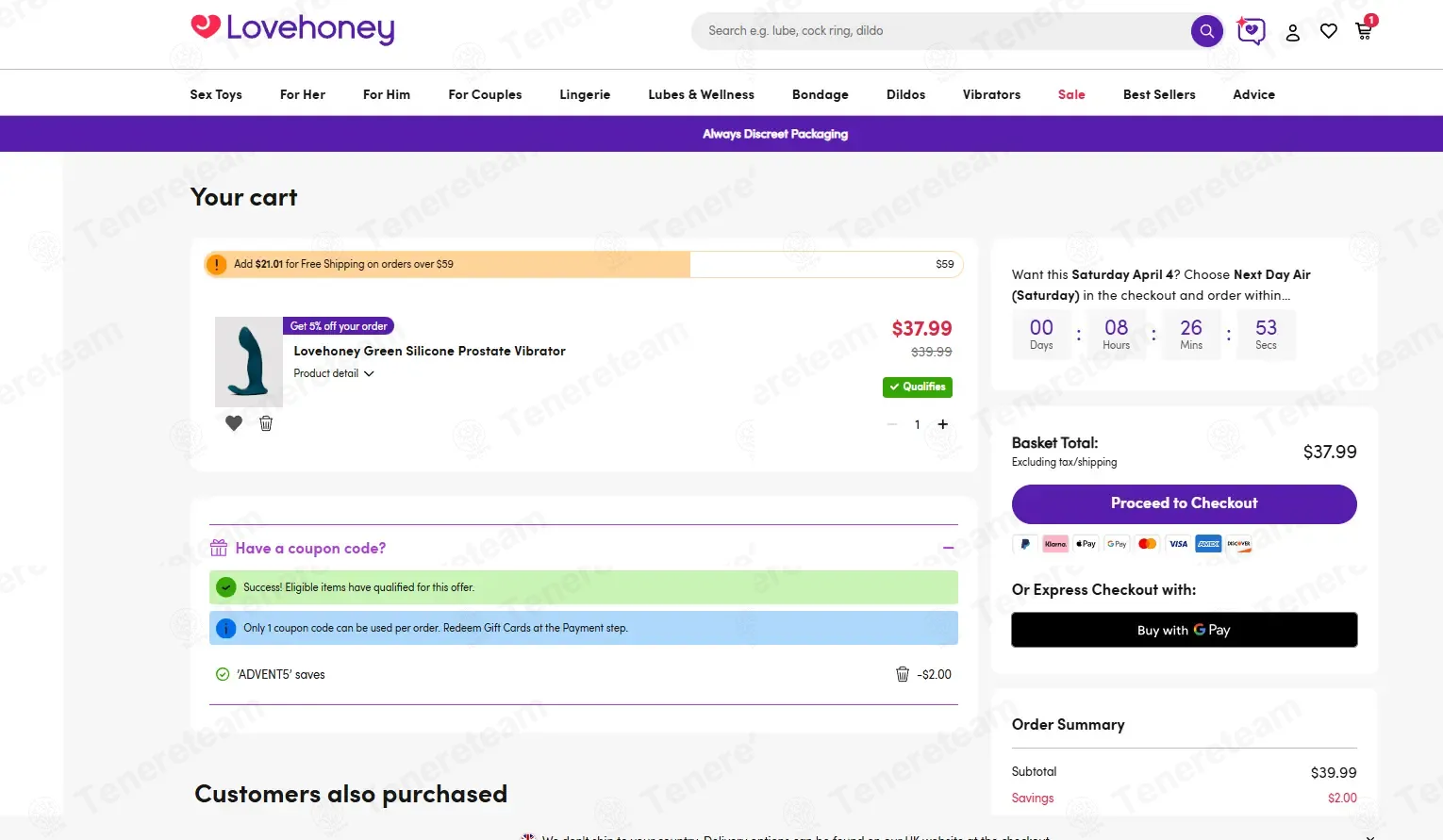Open the Lingerie menu
Image resolution: width=1443 pixels, height=840 pixels.
pos(585,94)
